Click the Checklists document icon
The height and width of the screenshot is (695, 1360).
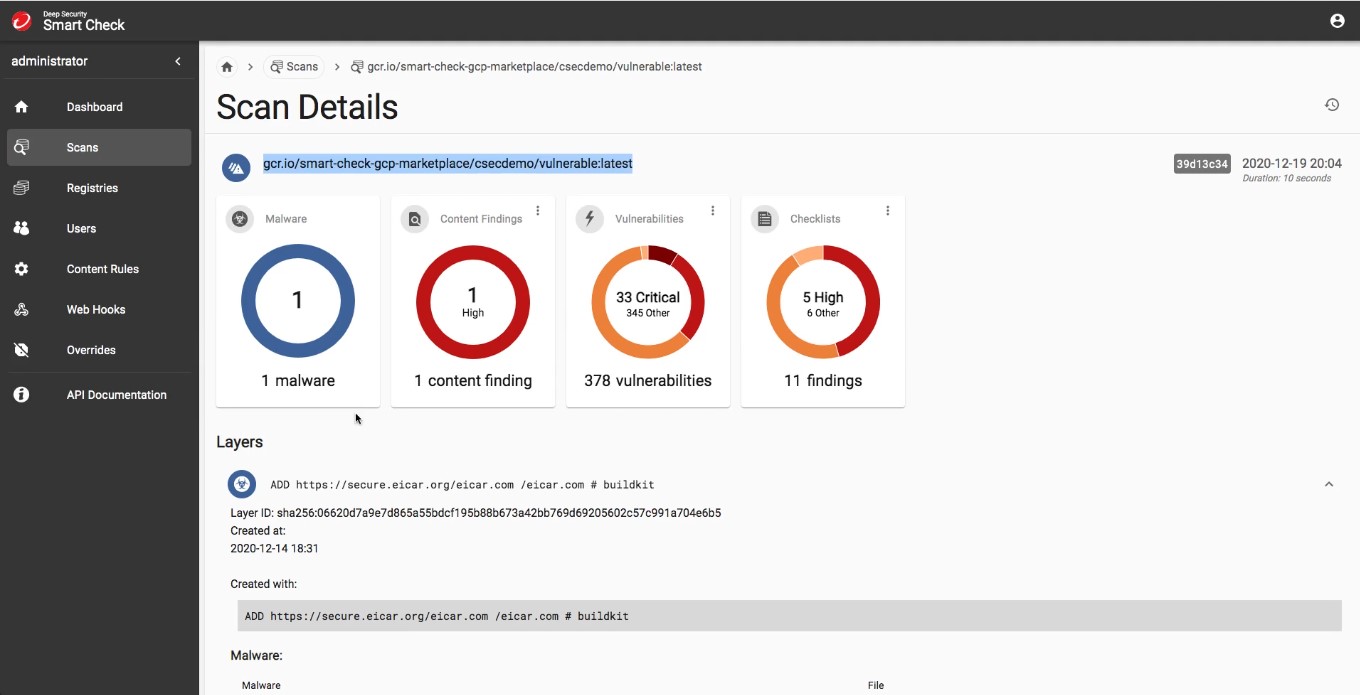pyautogui.click(x=765, y=219)
